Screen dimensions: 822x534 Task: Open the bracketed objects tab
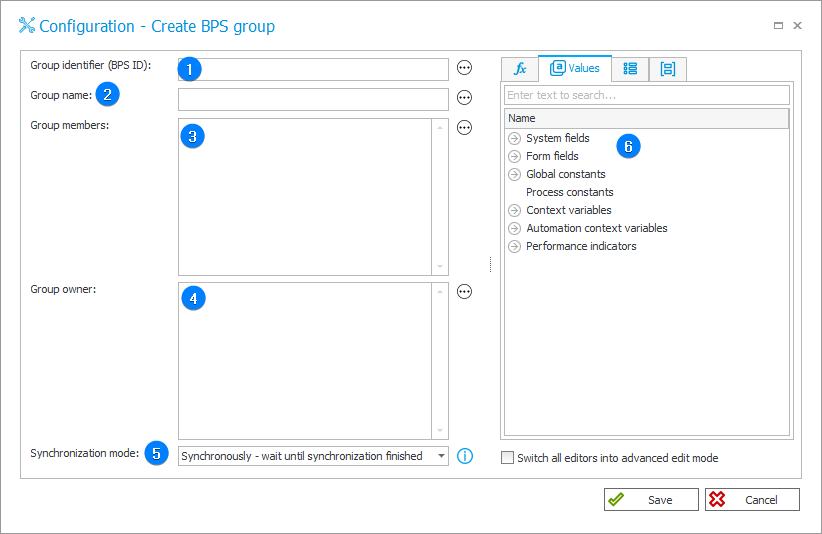667,69
